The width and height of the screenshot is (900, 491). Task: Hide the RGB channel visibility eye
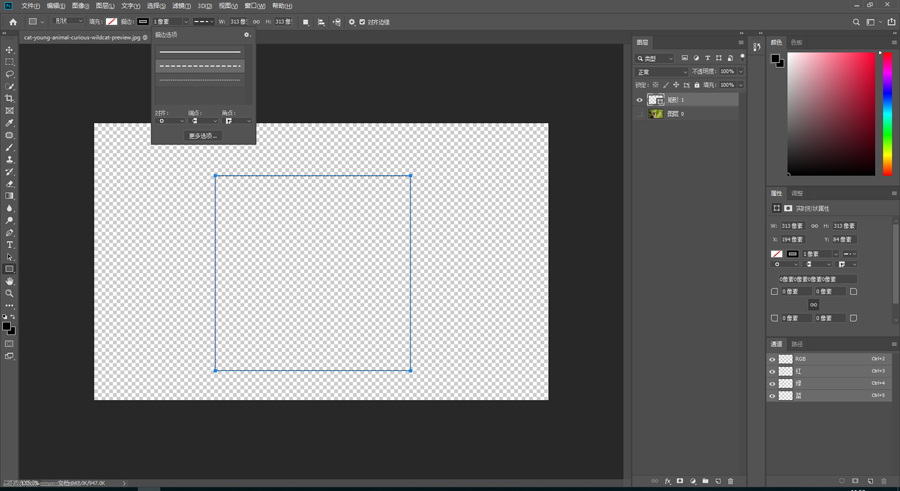(772, 359)
